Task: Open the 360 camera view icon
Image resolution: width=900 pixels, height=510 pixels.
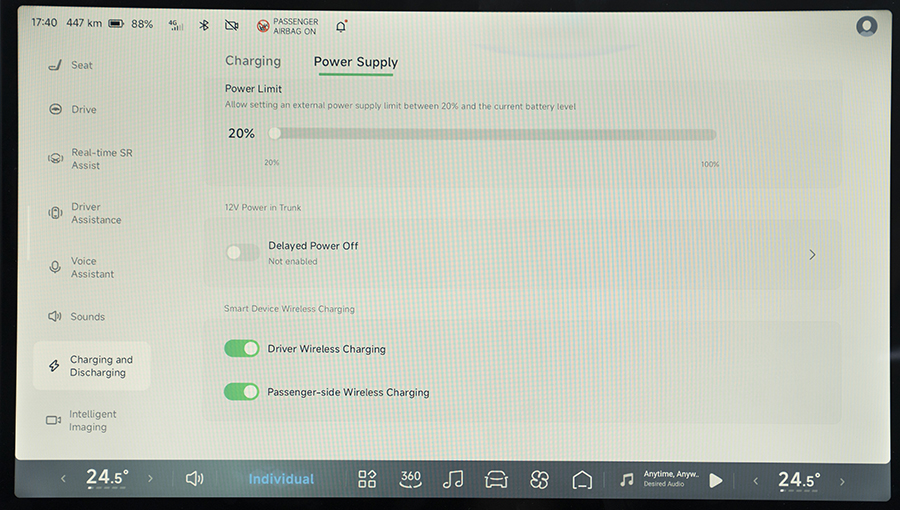Action: click(410, 479)
